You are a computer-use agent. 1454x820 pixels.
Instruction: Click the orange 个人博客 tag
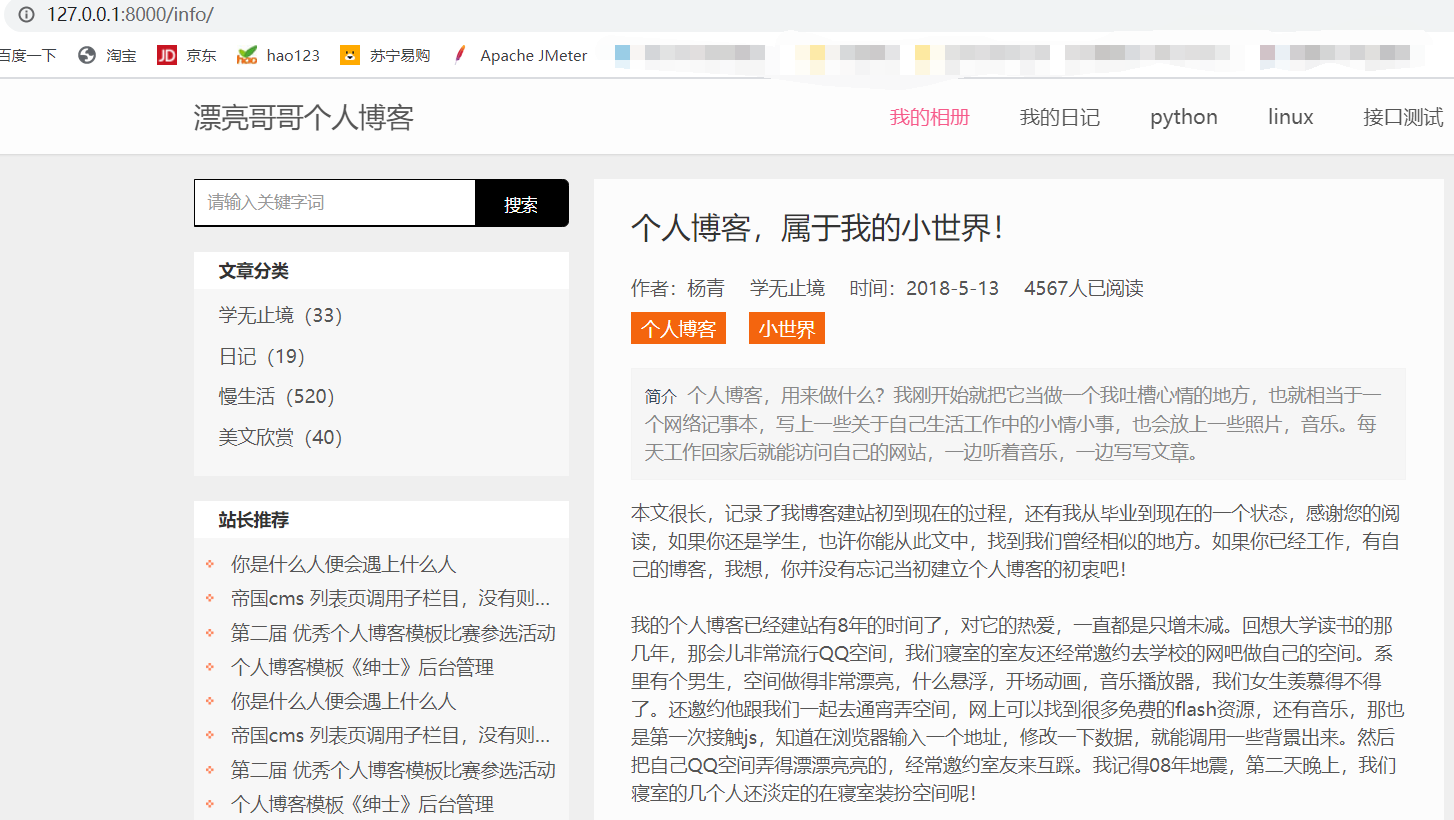coord(678,328)
